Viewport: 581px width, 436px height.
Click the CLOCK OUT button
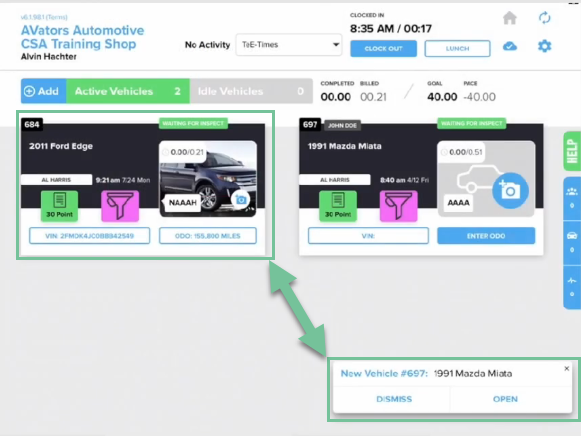point(384,49)
